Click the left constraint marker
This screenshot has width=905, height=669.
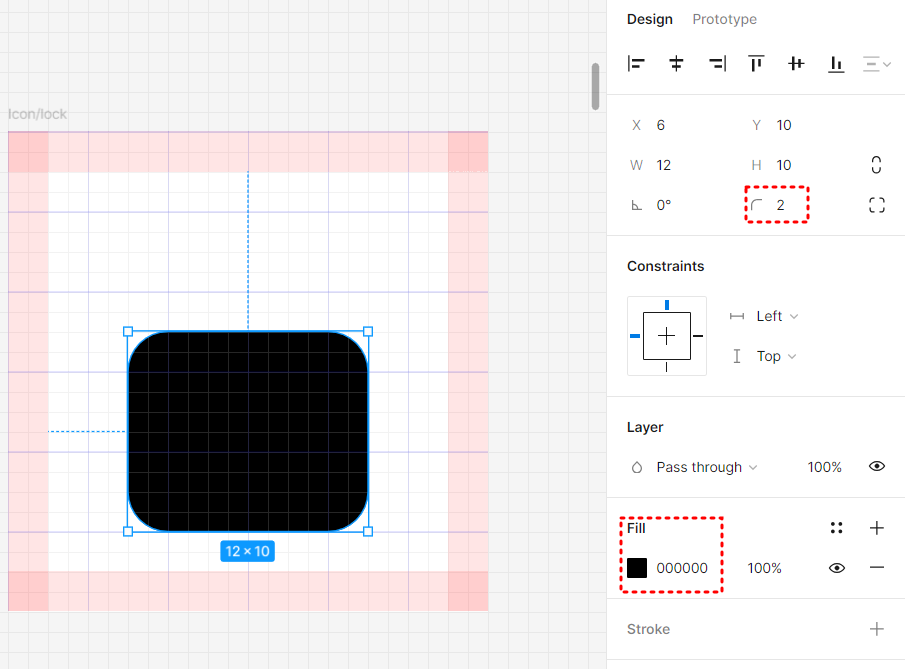click(635, 336)
